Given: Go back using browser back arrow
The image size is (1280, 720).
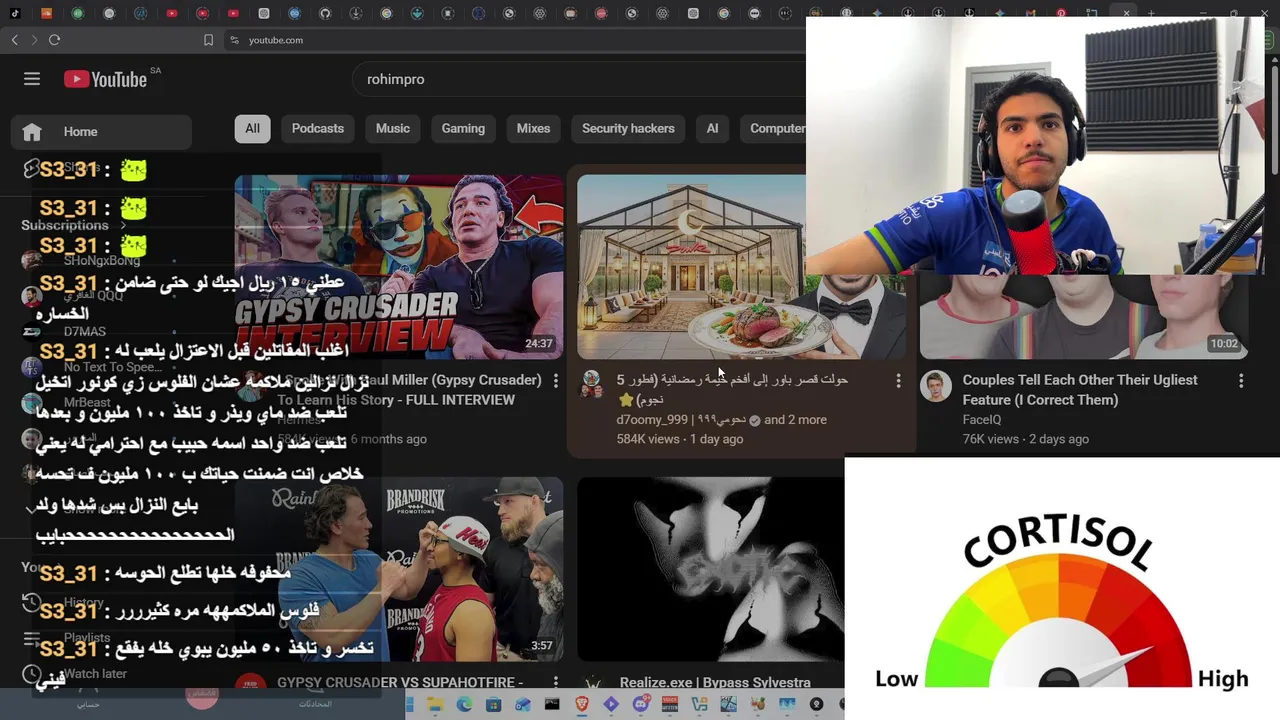Looking at the screenshot, I should (x=14, y=40).
